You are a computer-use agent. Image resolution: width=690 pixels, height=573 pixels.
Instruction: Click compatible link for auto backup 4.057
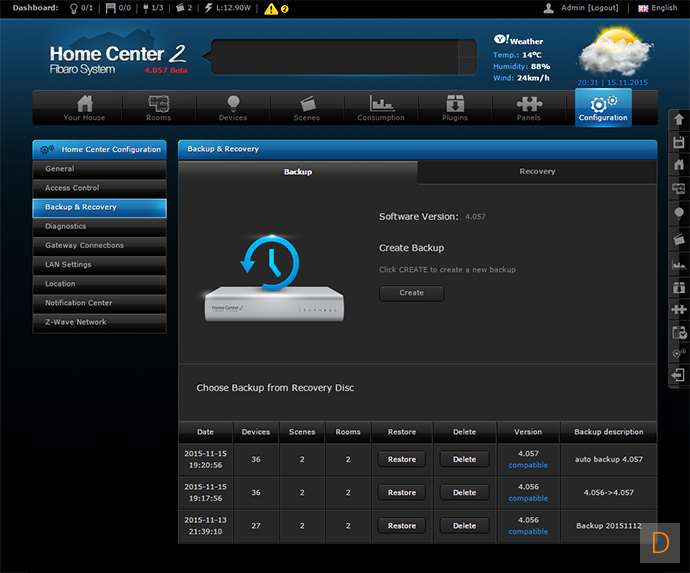pos(528,466)
